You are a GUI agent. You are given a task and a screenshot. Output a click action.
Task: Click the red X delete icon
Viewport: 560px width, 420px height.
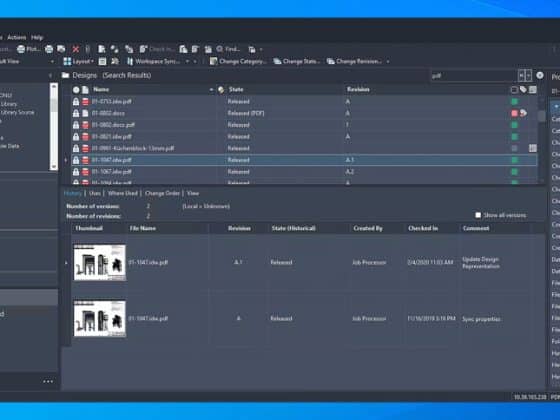75,49
